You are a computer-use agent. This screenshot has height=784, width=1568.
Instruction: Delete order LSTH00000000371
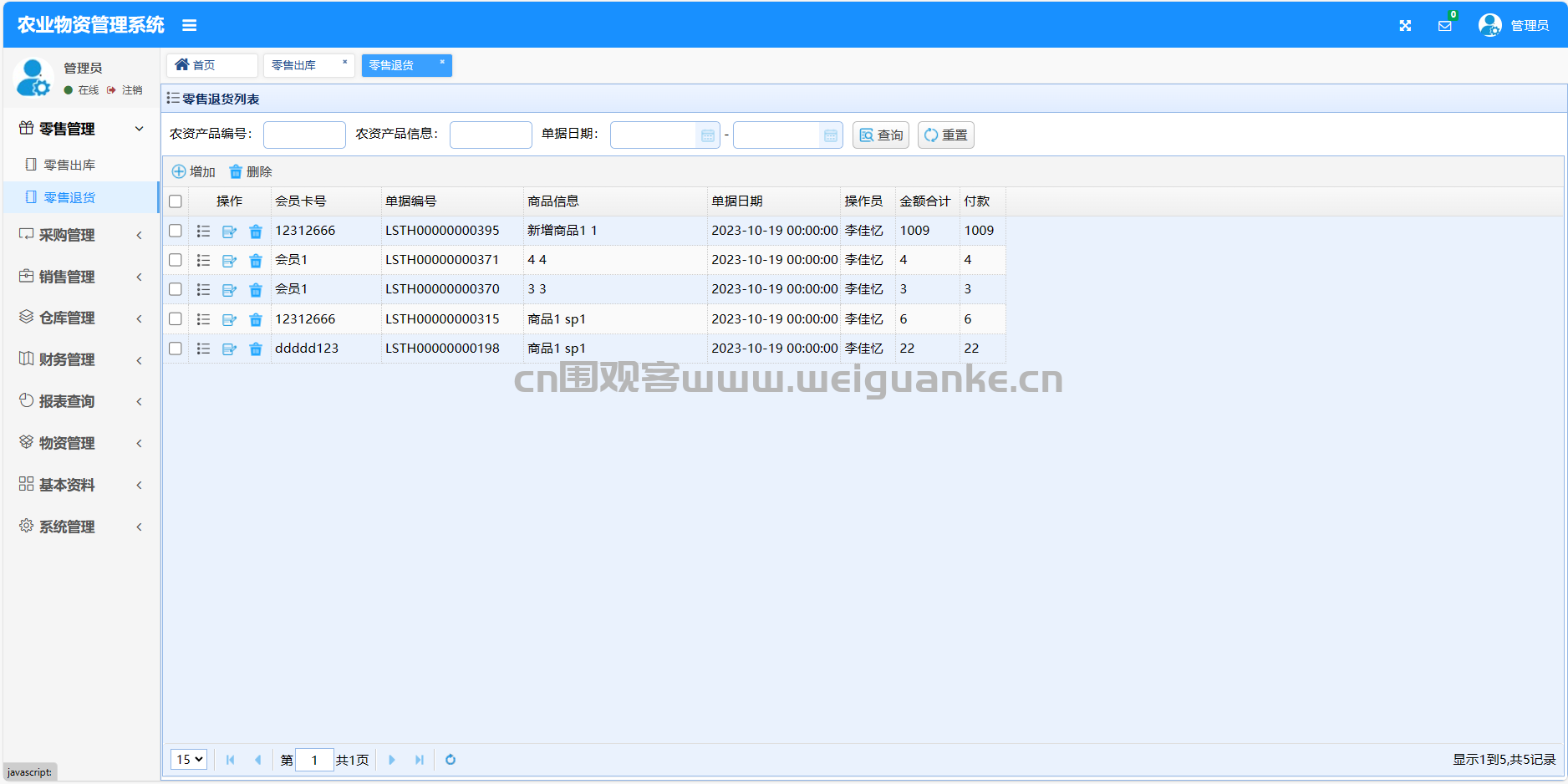[x=256, y=261]
